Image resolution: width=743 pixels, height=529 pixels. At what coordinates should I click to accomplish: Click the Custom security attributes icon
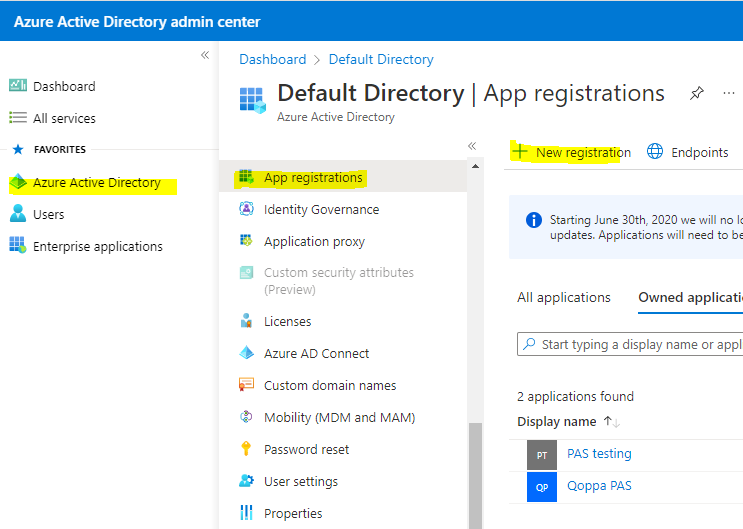coord(246,273)
